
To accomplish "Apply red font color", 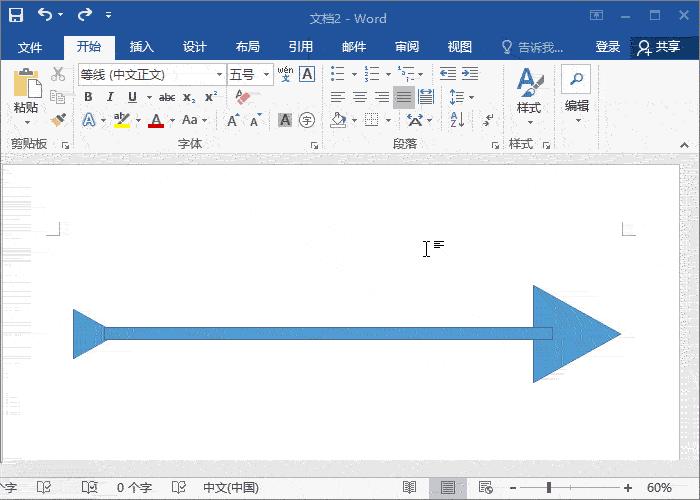I will pyautogui.click(x=156, y=120).
